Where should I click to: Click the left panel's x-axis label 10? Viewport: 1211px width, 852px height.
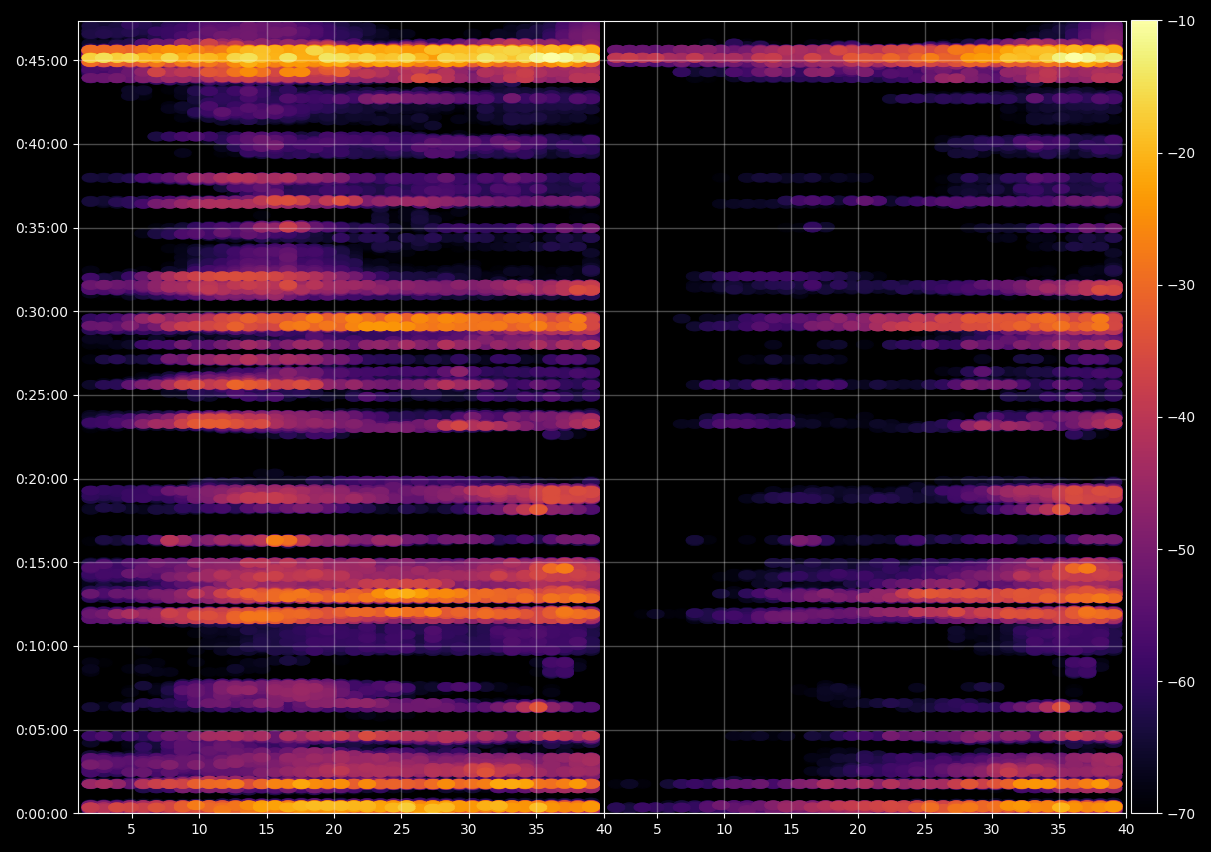click(199, 830)
